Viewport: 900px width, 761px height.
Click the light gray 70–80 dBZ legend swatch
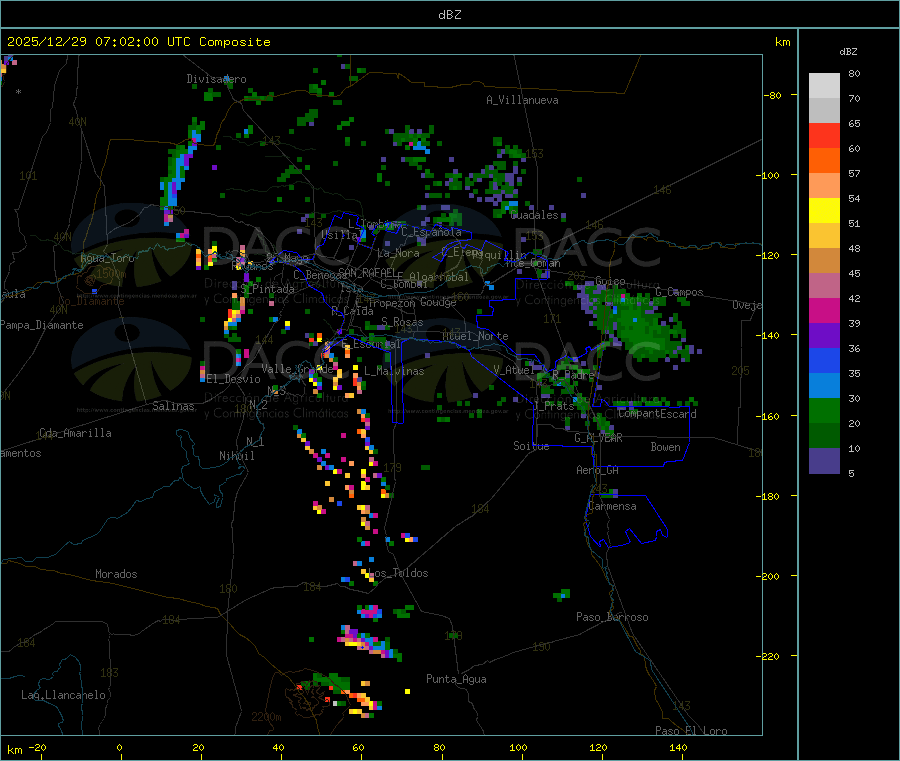pos(824,86)
